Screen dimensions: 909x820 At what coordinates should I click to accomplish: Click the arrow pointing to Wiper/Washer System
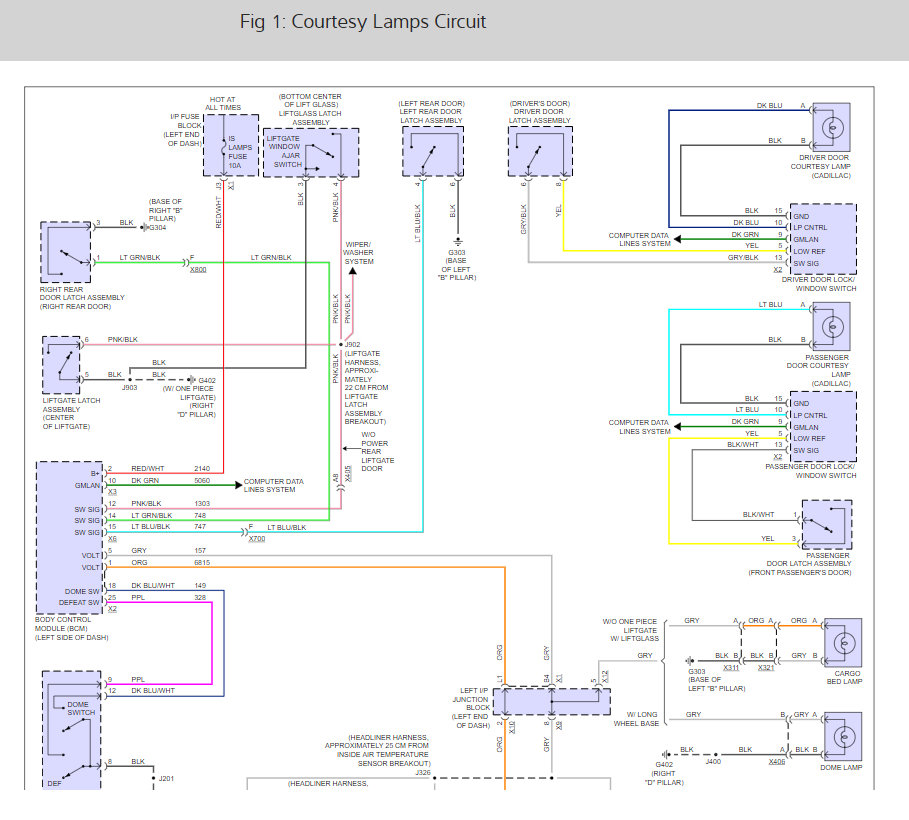click(352, 271)
